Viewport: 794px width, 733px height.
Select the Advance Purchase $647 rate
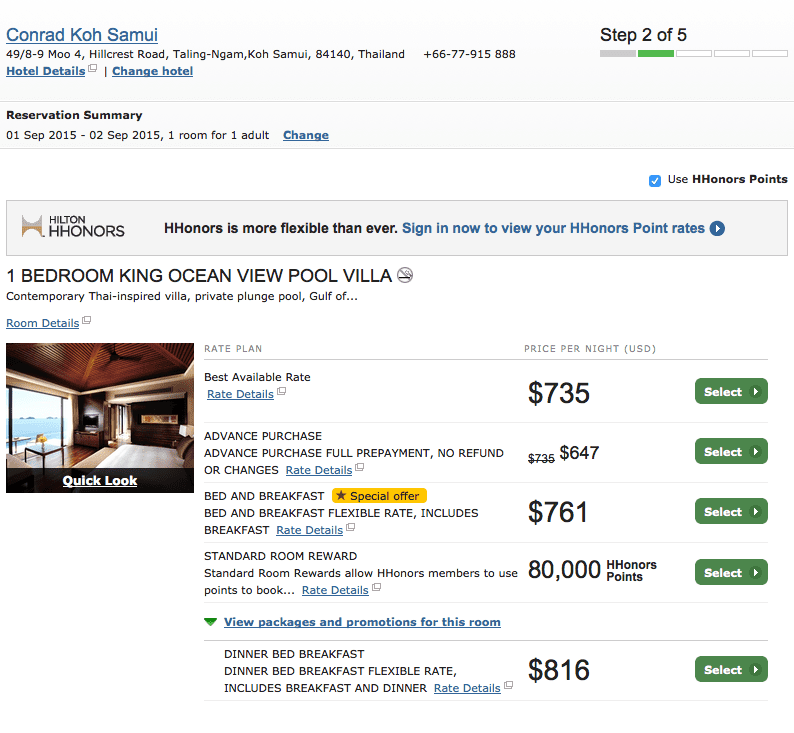(x=731, y=451)
